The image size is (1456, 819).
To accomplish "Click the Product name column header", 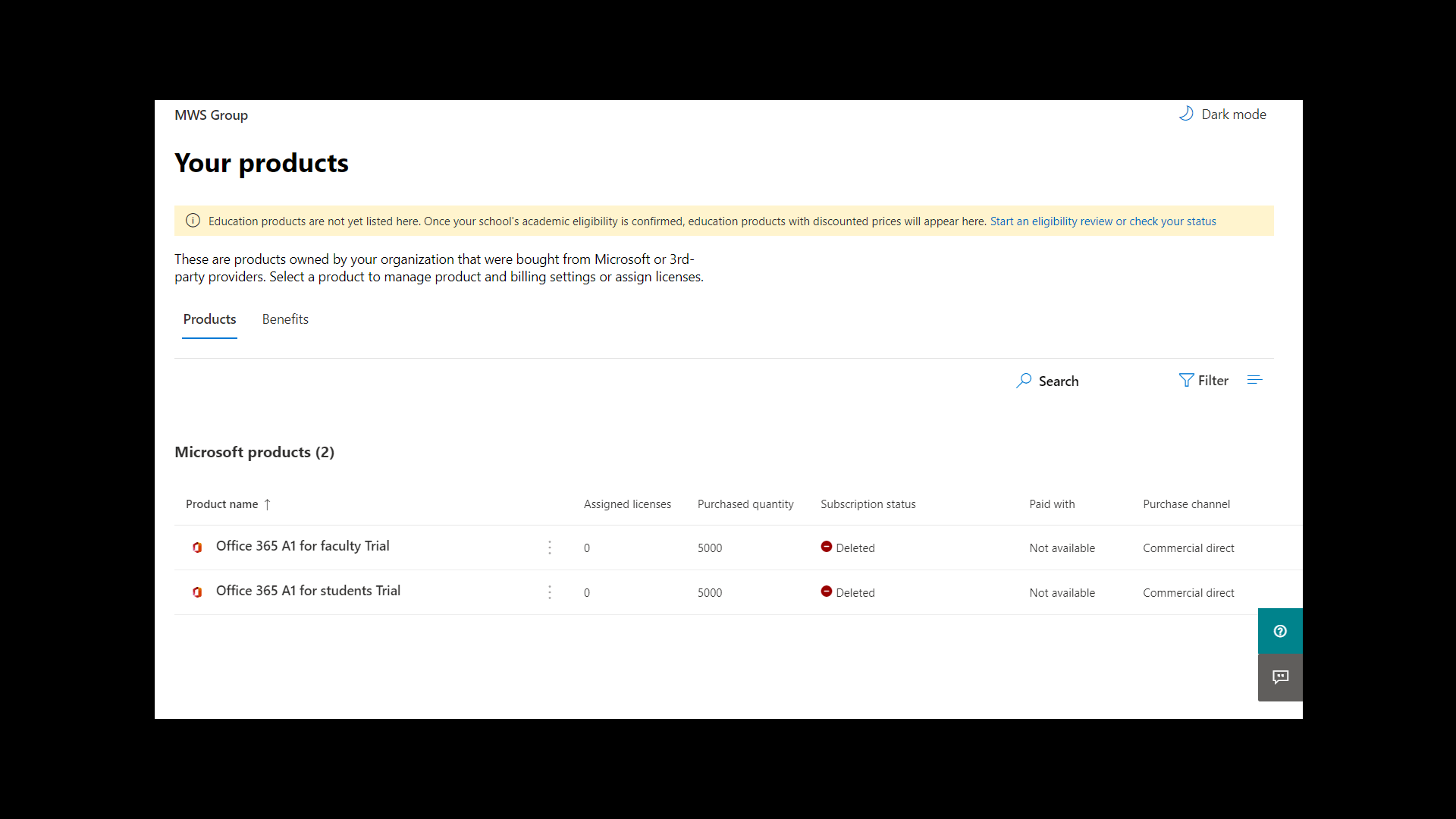I will tap(221, 504).
